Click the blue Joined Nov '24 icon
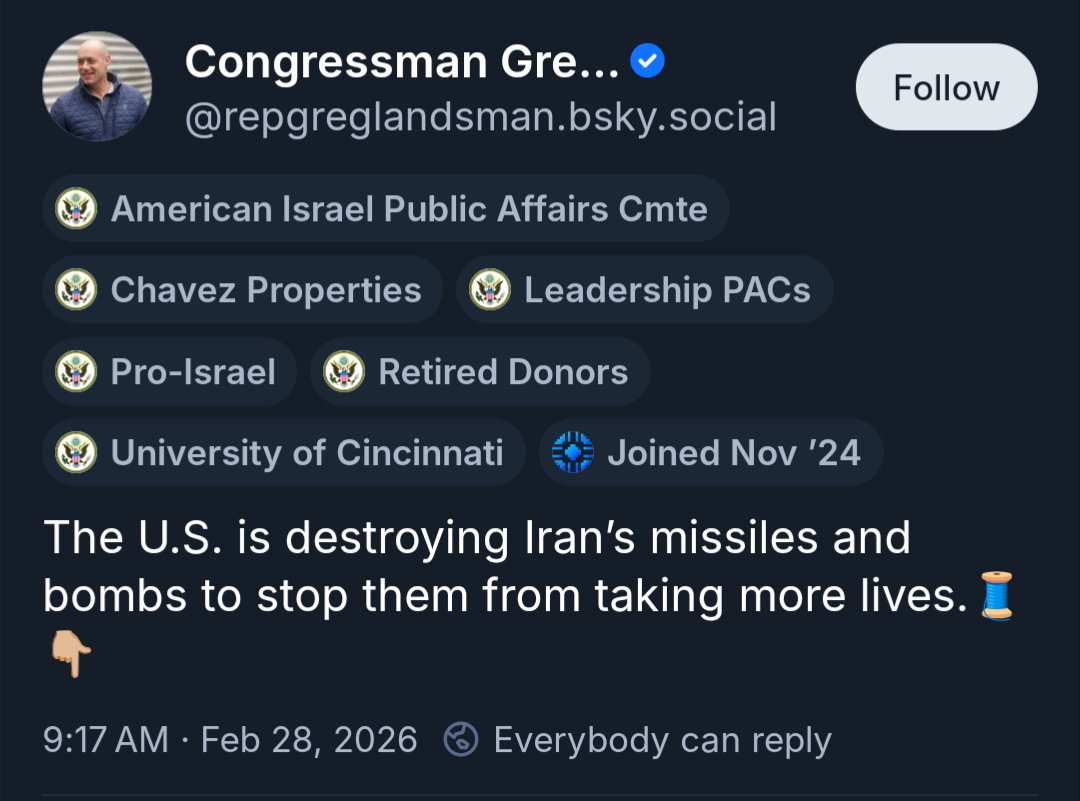The image size is (1080, 801). (x=573, y=453)
